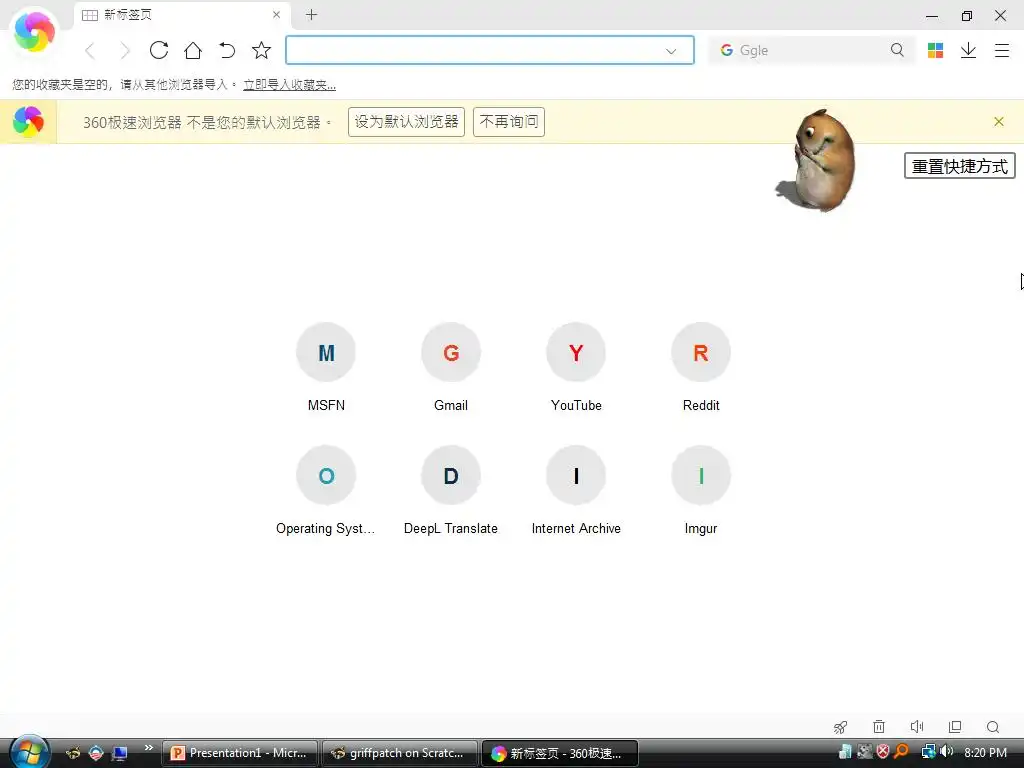Screen dimensions: 1024x768
Task: Expand the address bar dropdown arrow
Action: point(671,51)
